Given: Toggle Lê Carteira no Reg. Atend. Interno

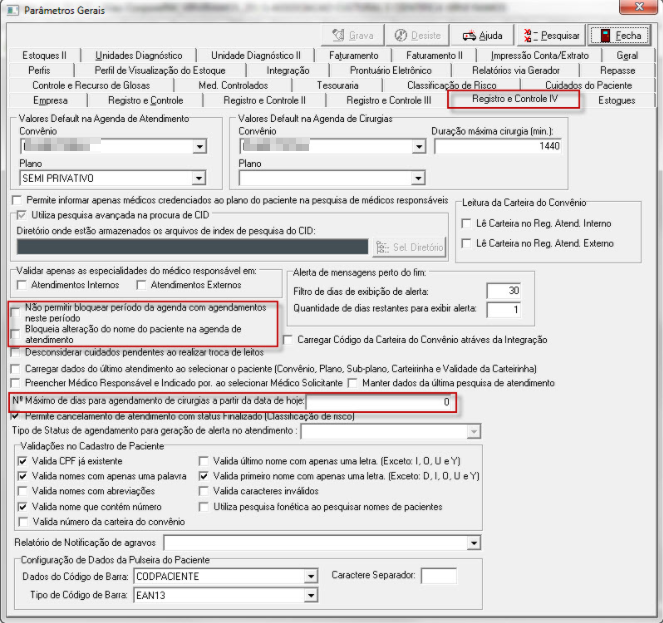Looking at the screenshot, I should tap(466, 223).
